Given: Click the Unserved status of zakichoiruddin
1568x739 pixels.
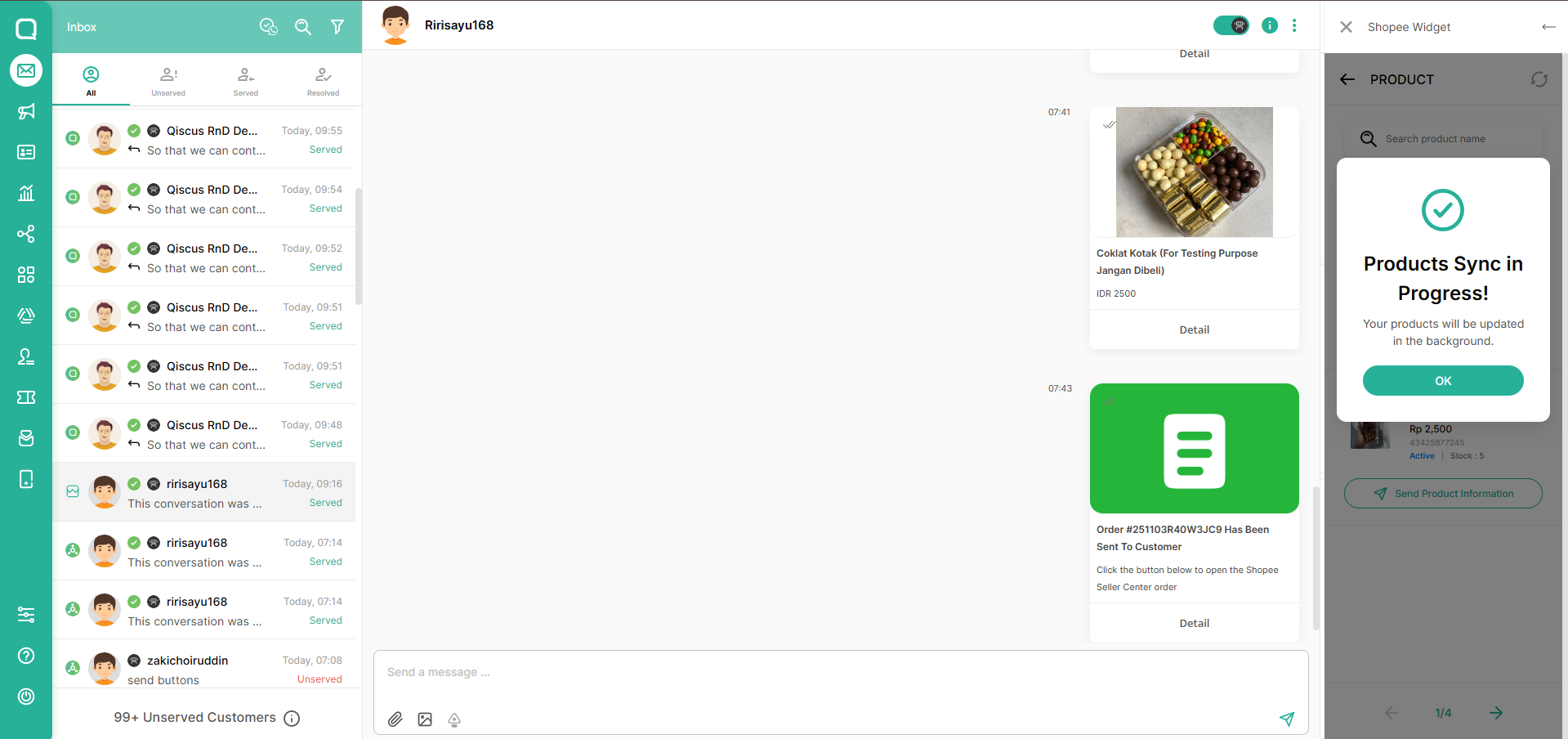Looking at the screenshot, I should 319,679.
